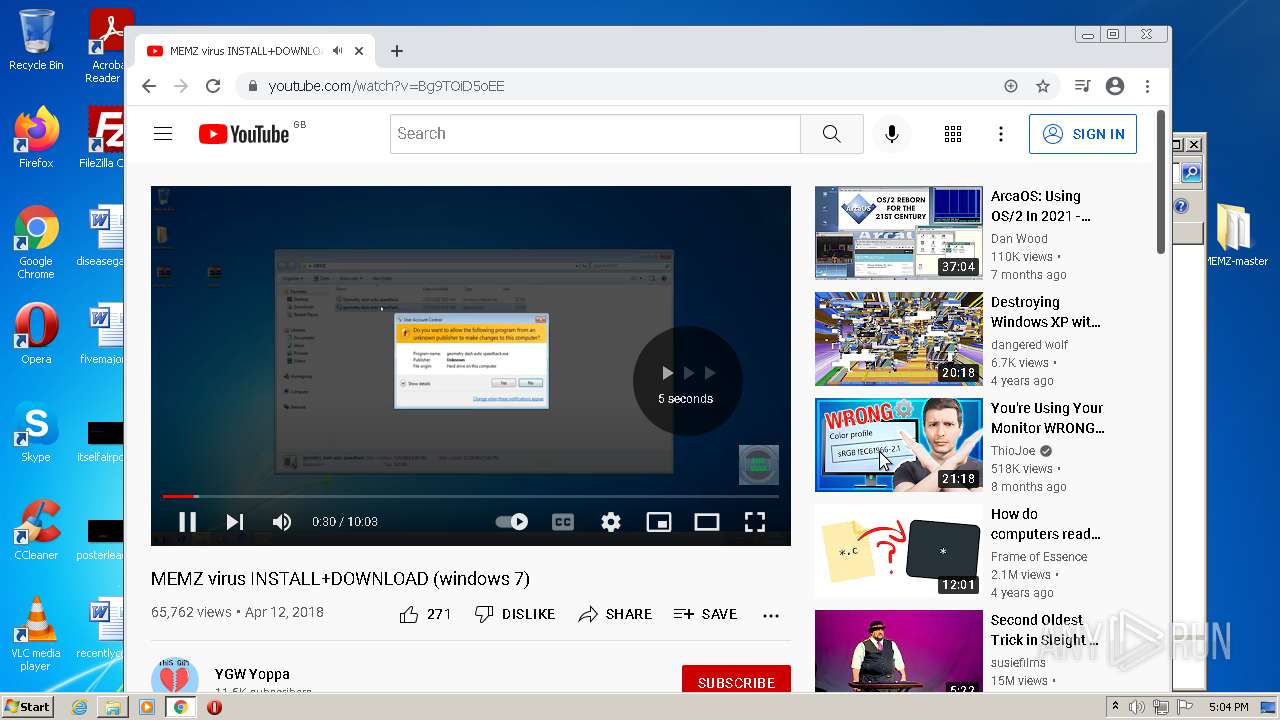This screenshot has height=720, width=1280.
Task: Open Windows Explorer from taskbar
Action: [113, 707]
